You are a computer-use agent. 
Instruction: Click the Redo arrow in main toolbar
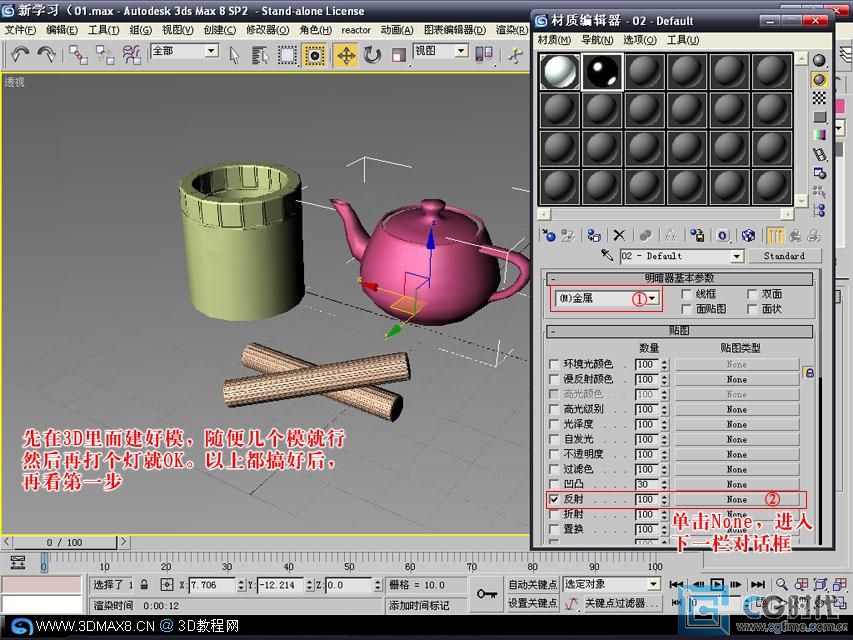[x=47, y=54]
